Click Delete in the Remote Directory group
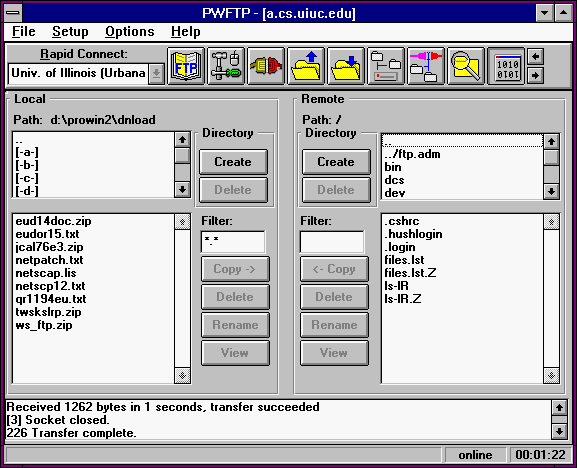The width and height of the screenshot is (577, 468). click(x=336, y=190)
